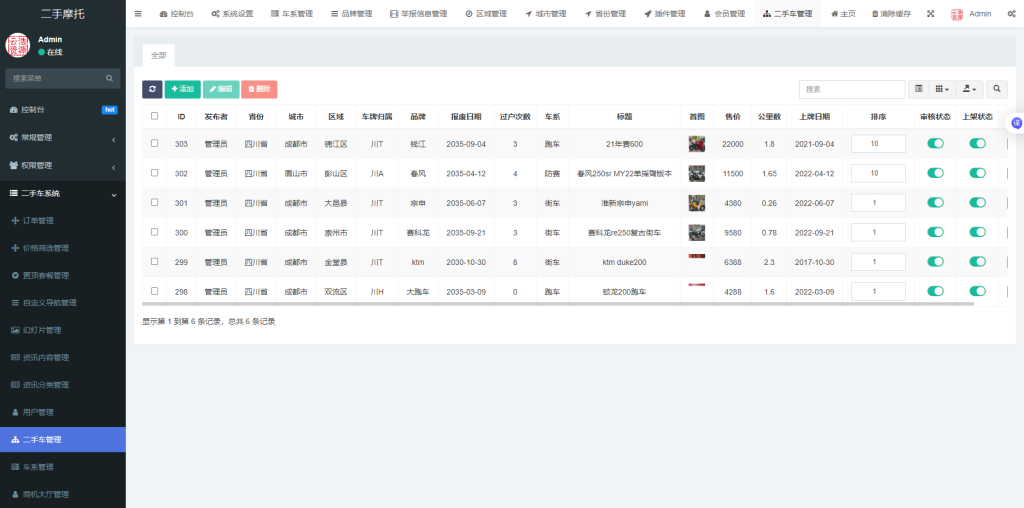Image resolution: width=1024 pixels, height=508 pixels.
Task: Toggle 上架状态 switch for row 302
Action: (x=978, y=173)
